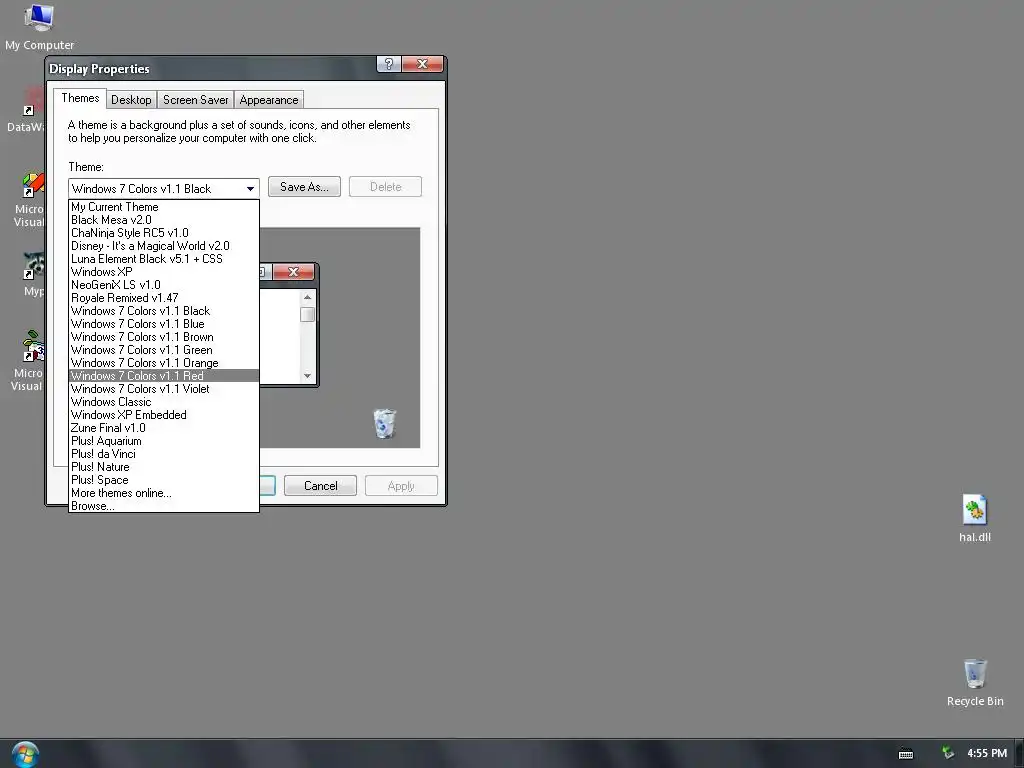Viewport: 1024px width, 768px height.
Task: Select Plus! Space theme
Action: (x=164, y=480)
